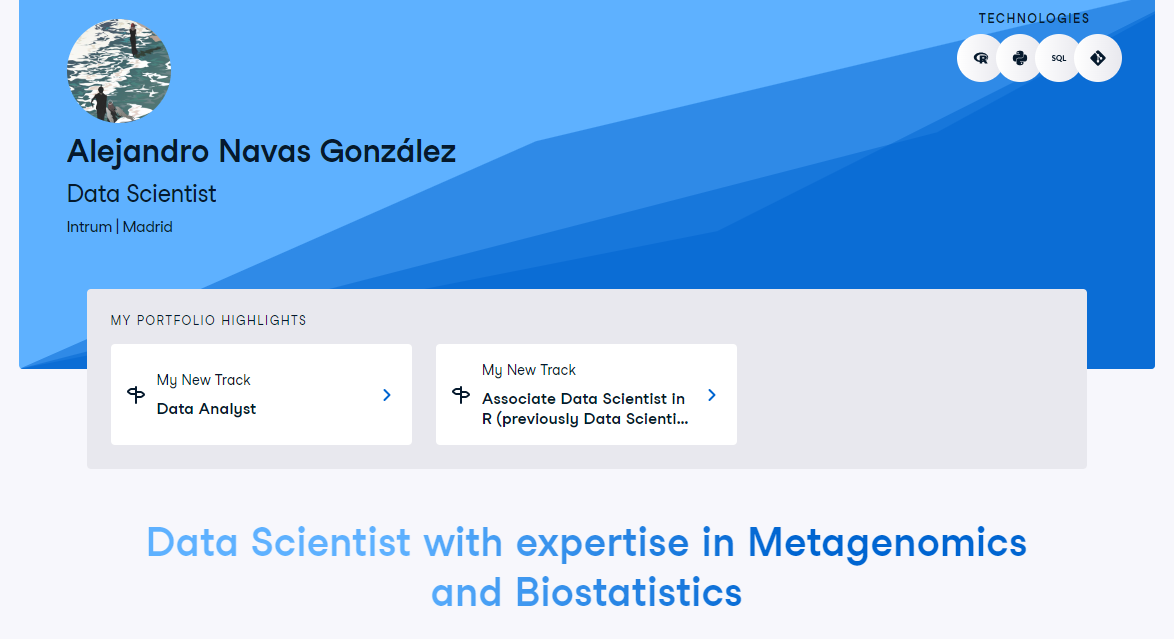The image size is (1174, 639).
Task: Click the R language technology icon
Action: tap(981, 58)
